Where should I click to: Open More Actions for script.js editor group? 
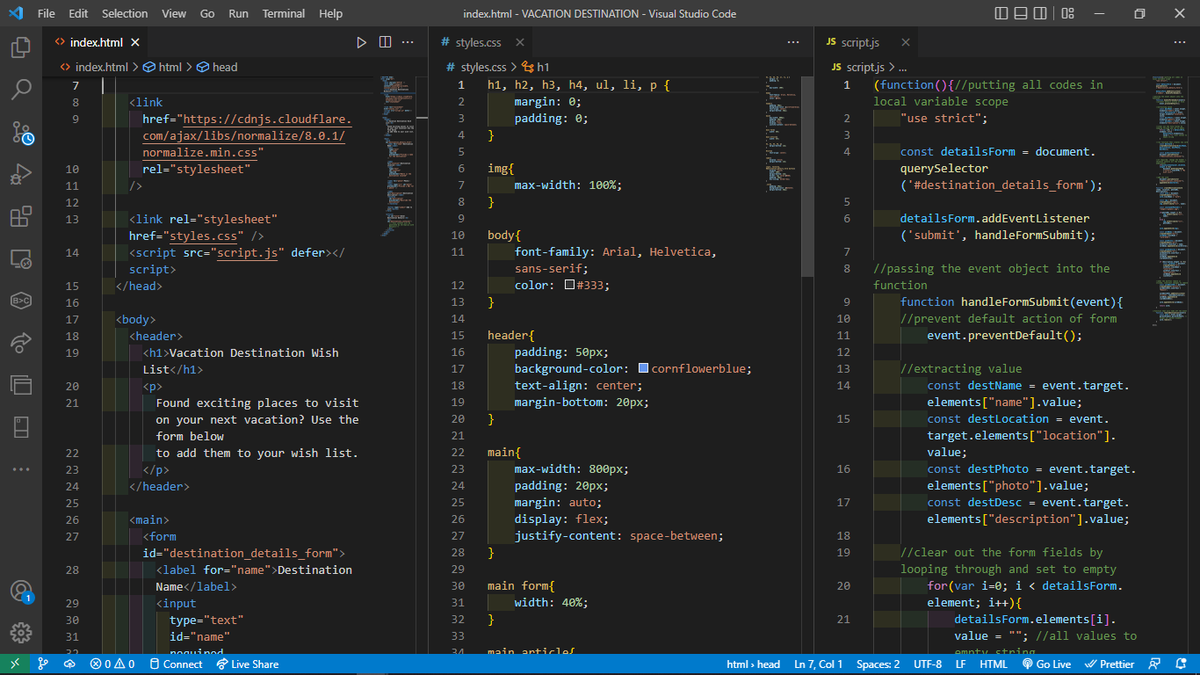tap(1178, 42)
